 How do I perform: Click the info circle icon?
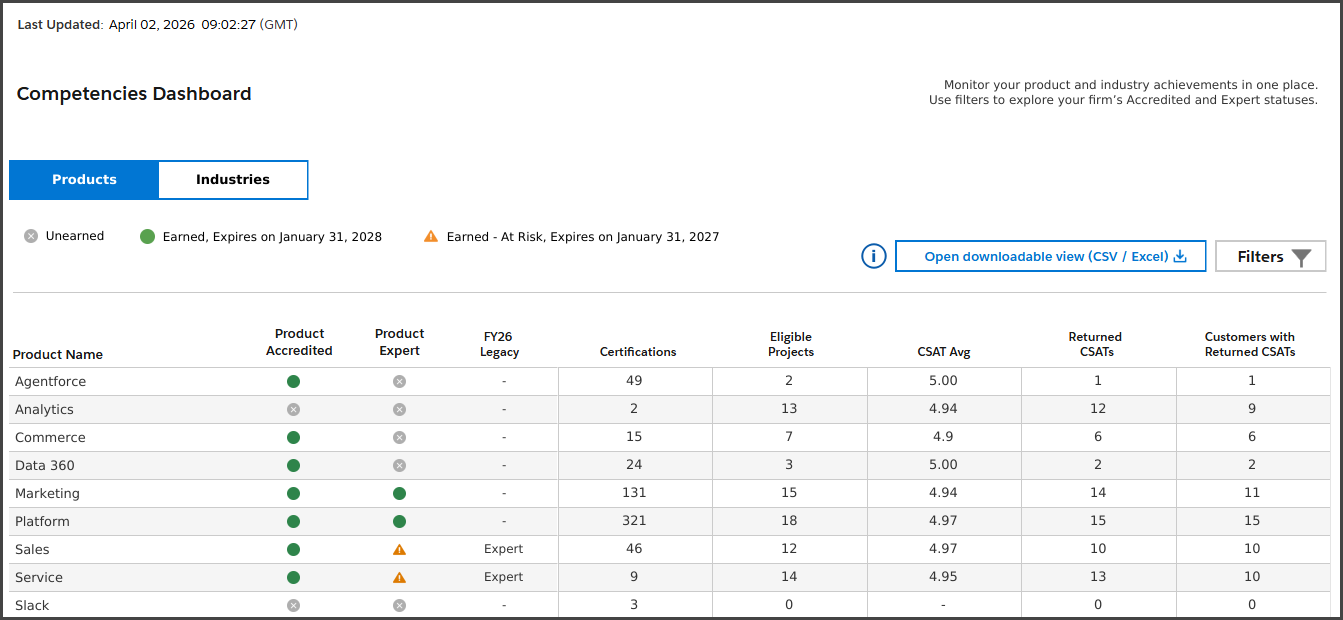[x=874, y=257]
